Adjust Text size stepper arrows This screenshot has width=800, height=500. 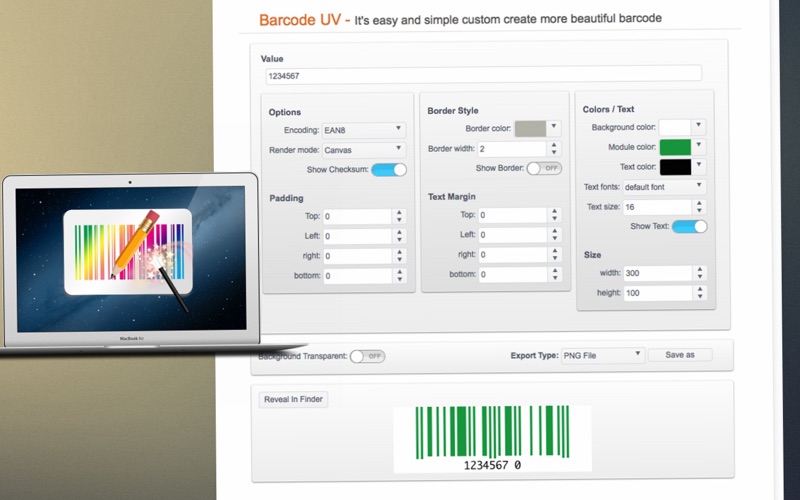[x=699, y=207]
